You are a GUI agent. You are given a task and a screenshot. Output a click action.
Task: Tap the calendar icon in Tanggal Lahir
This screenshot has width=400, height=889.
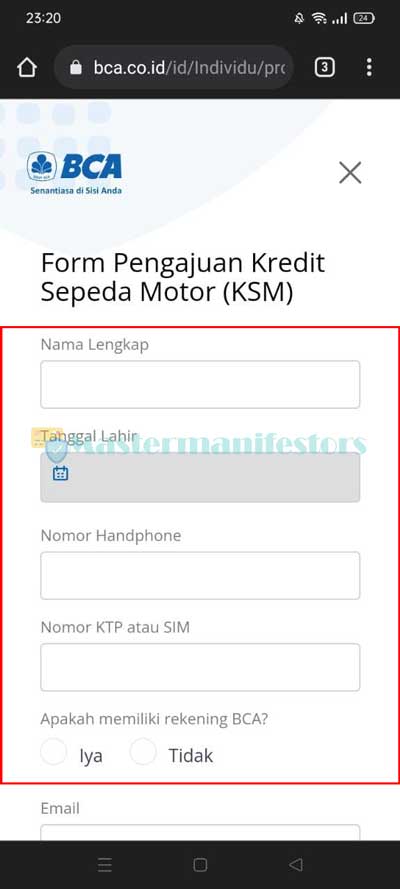coord(60,473)
